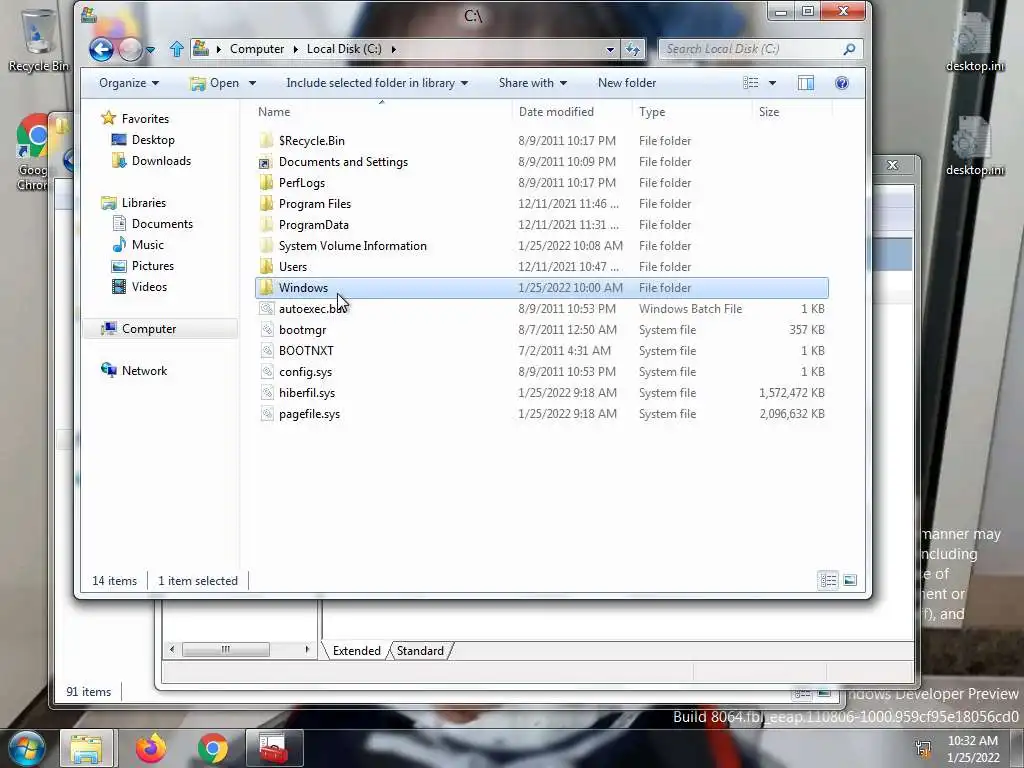
Task: Click the Open toolbar button
Action: click(x=215, y=83)
